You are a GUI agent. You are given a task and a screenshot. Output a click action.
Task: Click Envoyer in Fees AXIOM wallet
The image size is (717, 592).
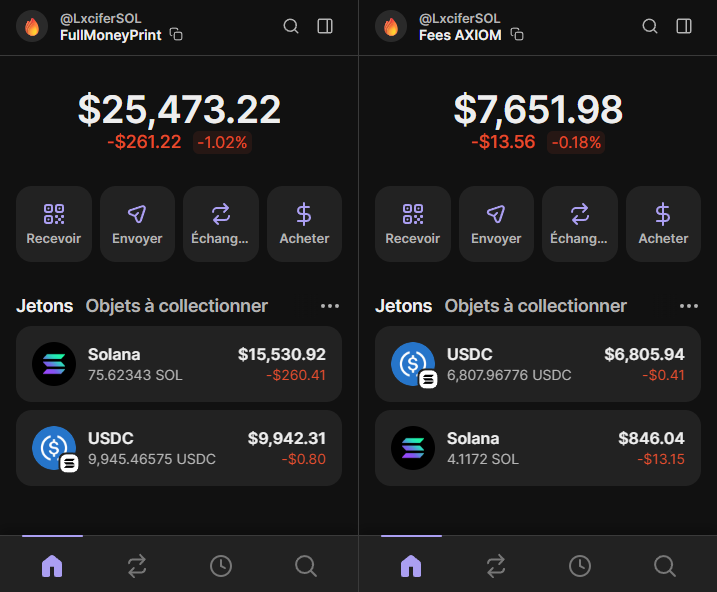496,224
